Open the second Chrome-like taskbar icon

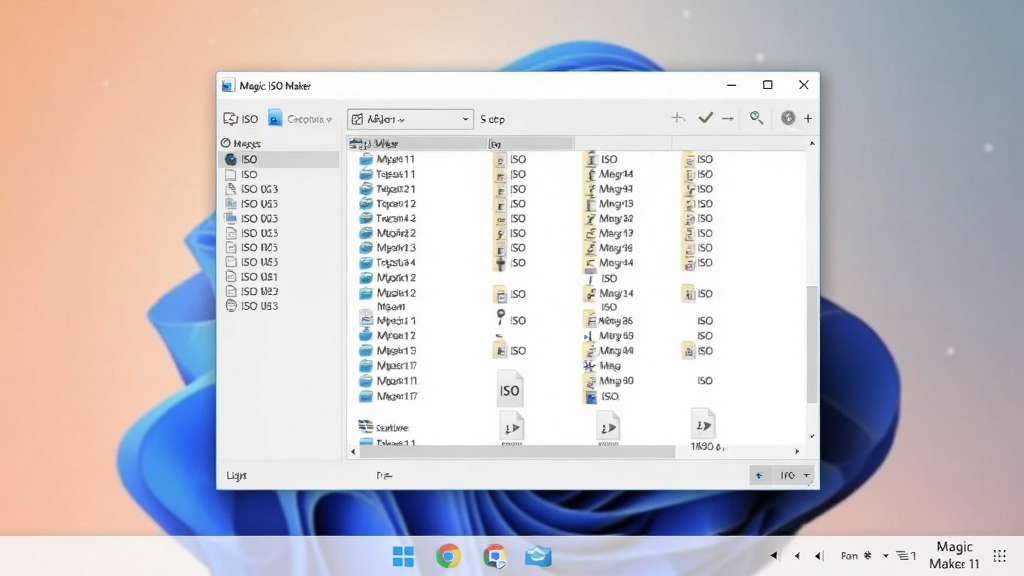point(495,556)
